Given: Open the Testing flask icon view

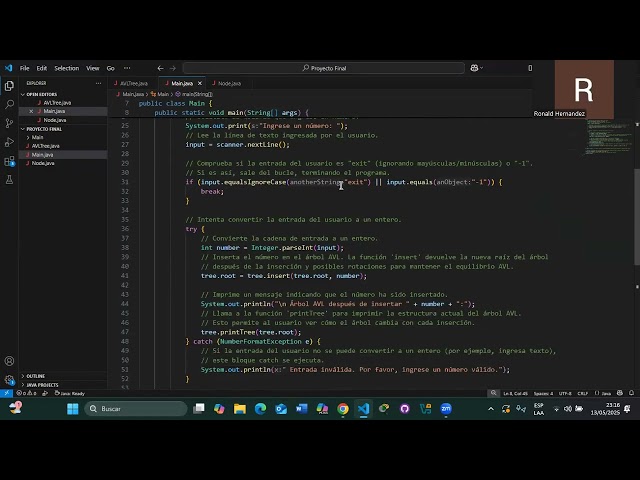Looking at the screenshot, I should click(9, 180).
